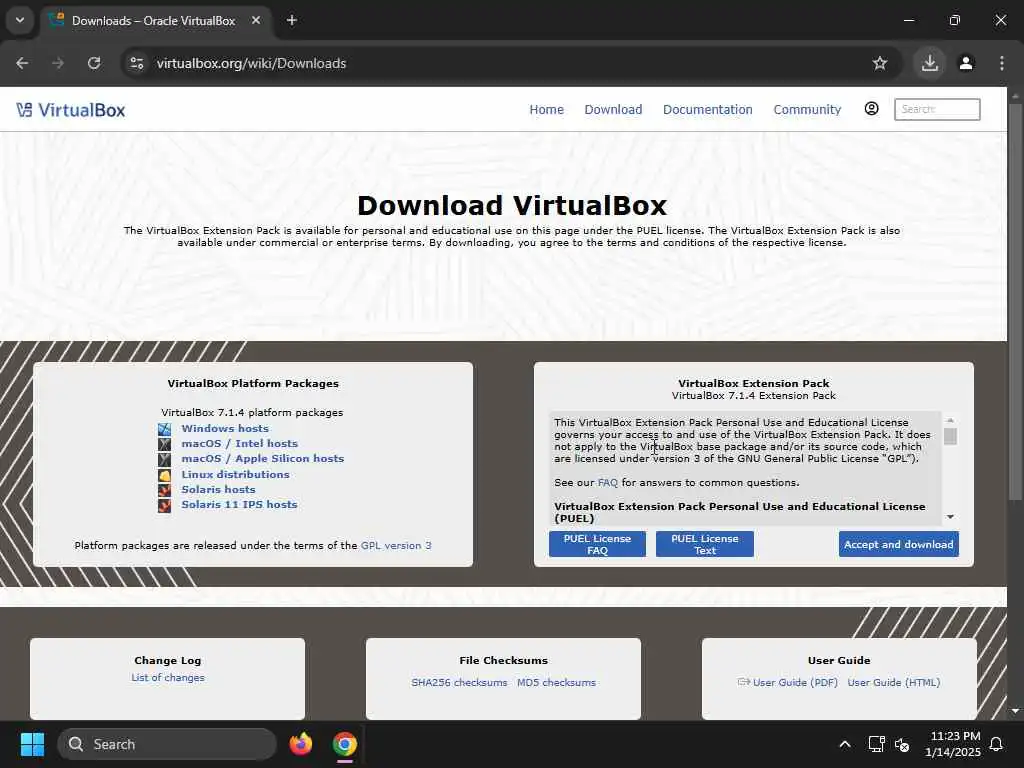Click the Solaris 11 IPS hosts icon
The height and width of the screenshot is (768, 1024).
(165, 505)
